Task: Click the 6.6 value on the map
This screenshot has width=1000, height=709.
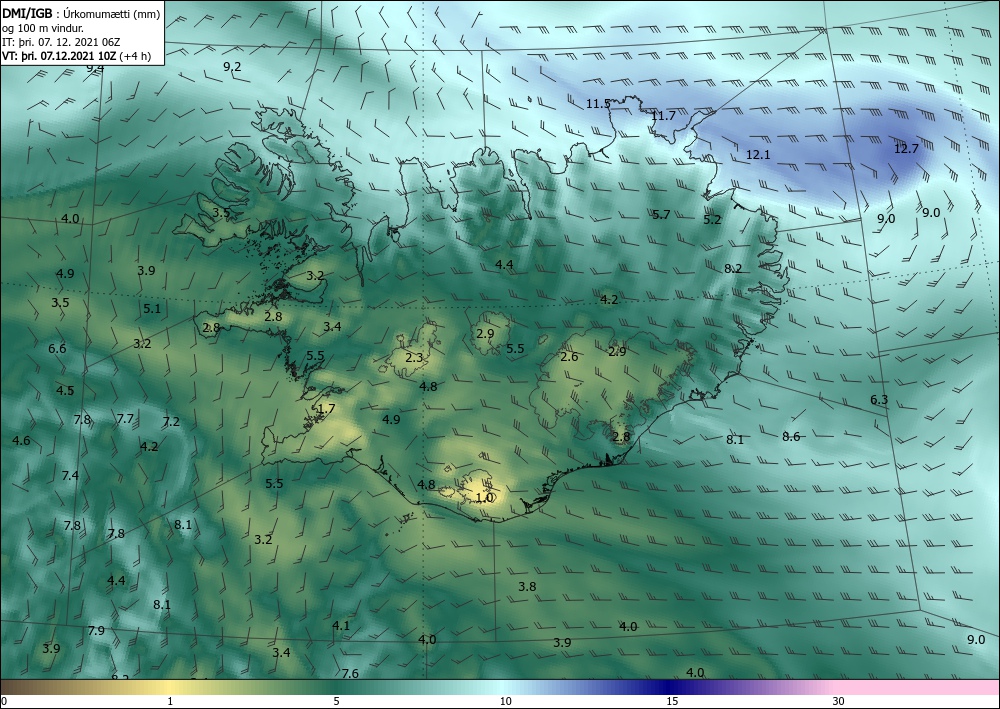Action: (x=57, y=349)
